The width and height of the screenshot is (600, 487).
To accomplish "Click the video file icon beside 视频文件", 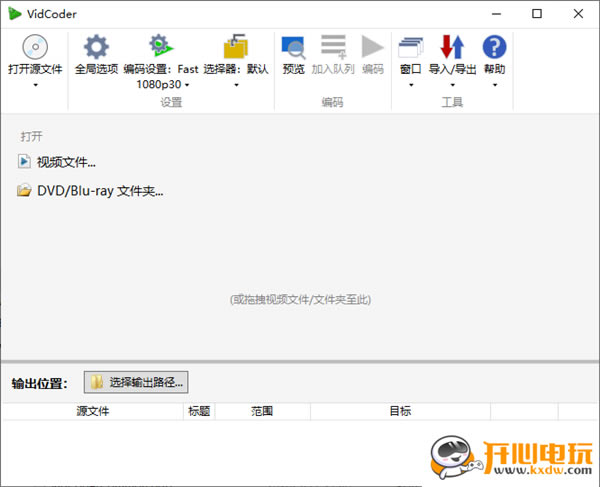I will pyautogui.click(x=24, y=161).
